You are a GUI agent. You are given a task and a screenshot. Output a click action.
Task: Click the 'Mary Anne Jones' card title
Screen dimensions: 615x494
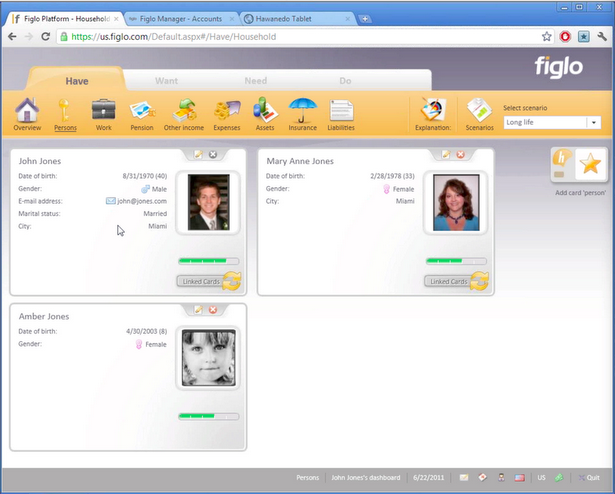pos(300,161)
